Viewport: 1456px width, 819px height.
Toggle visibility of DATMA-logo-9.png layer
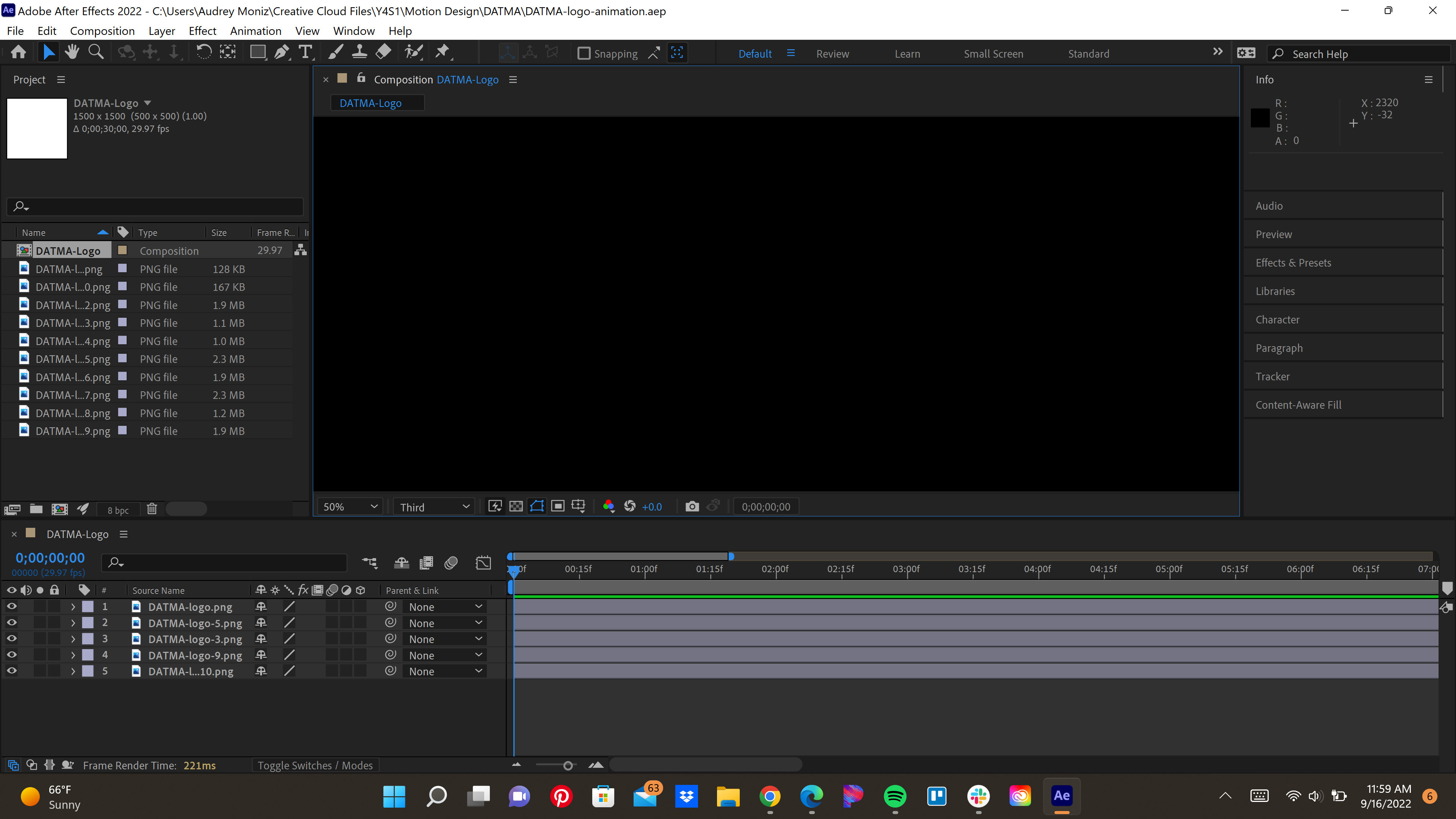point(11,655)
